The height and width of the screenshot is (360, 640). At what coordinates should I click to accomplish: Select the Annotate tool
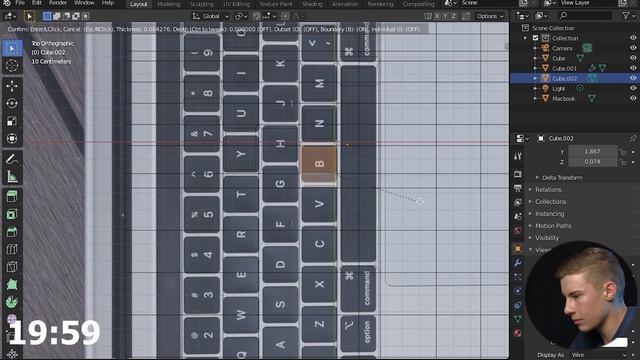point(12,159)
